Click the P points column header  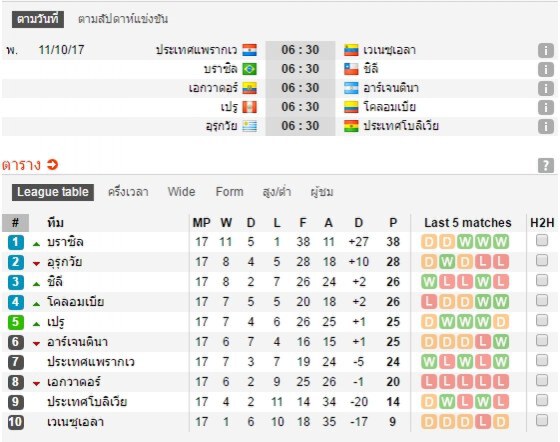point(393,223)
